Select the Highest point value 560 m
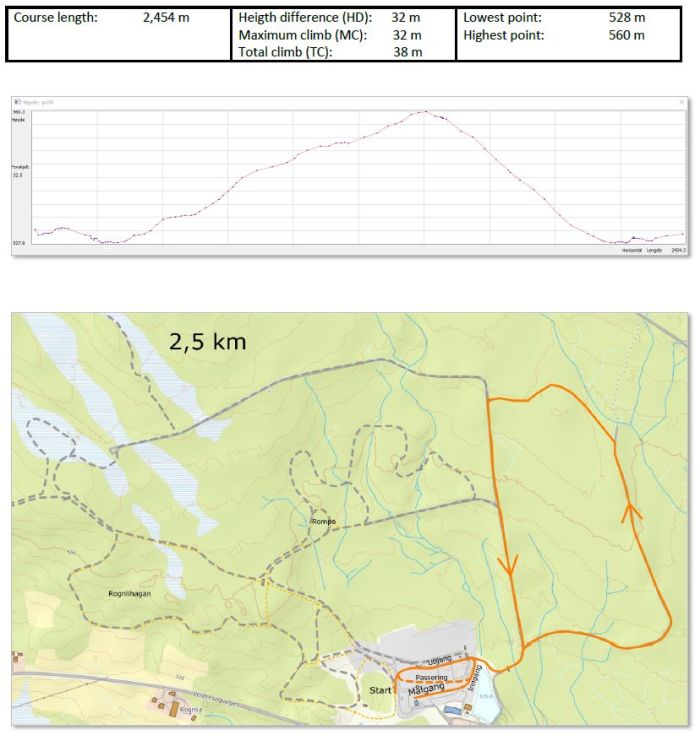 click(x=627, y=35)
